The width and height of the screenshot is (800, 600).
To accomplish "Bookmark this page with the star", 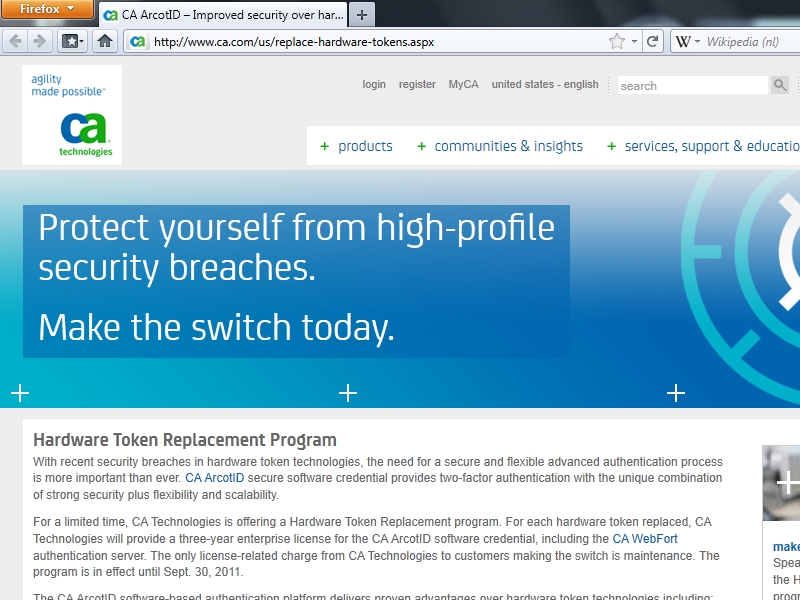I will [617, 41].
